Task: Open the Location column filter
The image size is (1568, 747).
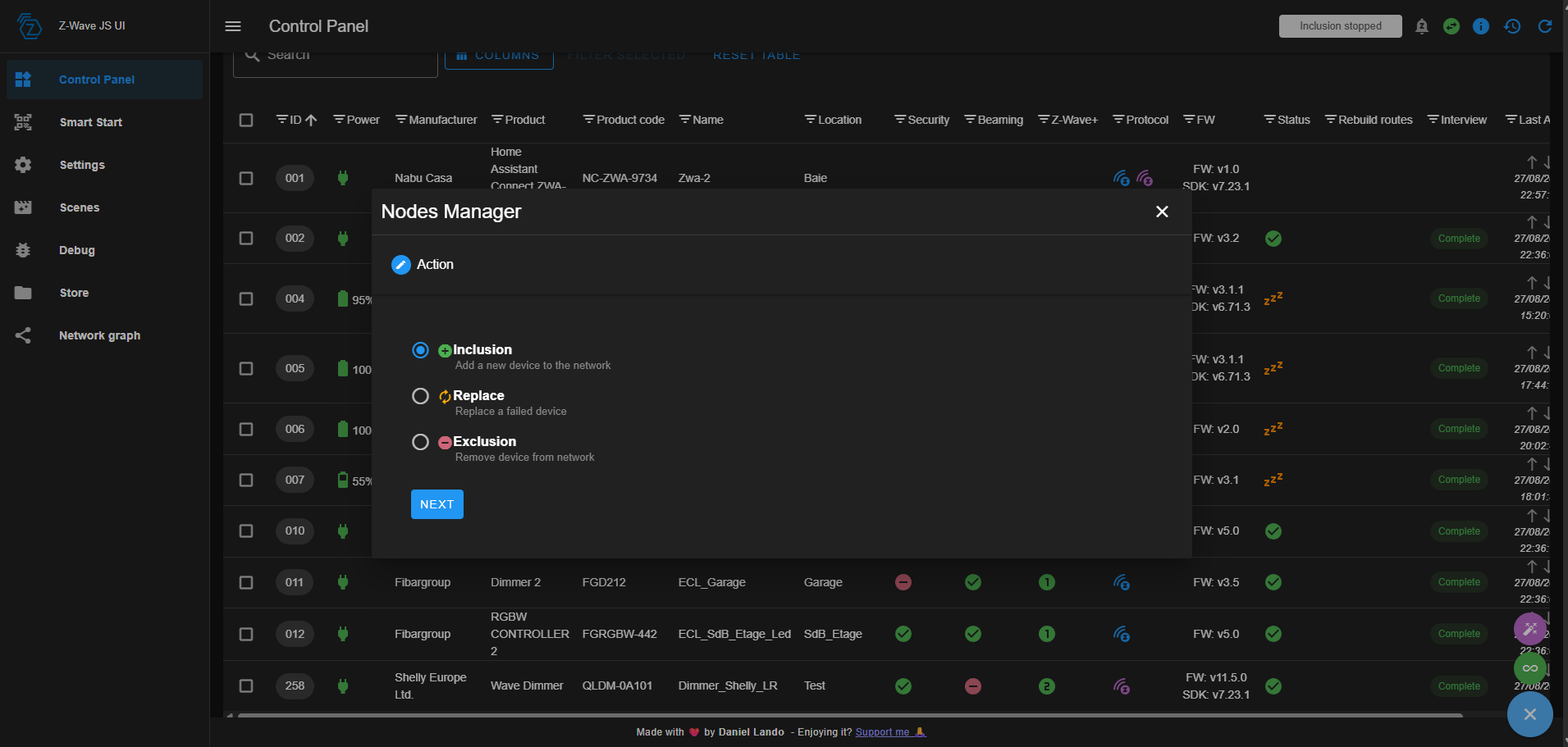Action: click(810, 120)
